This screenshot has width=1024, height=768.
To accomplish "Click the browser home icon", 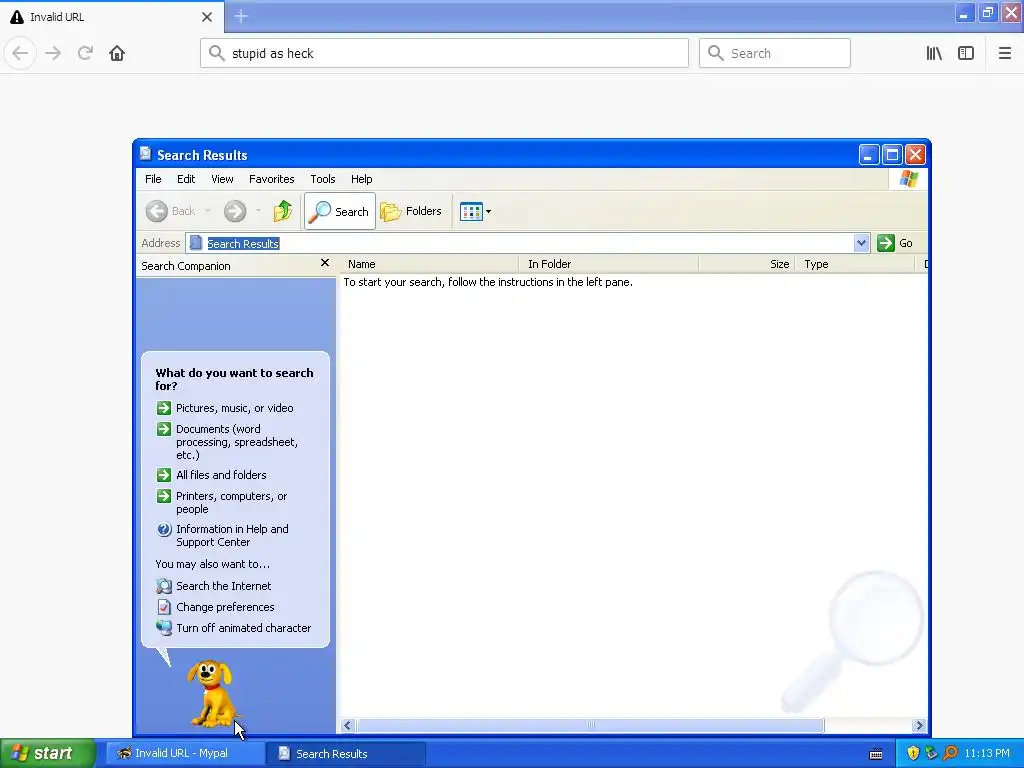I will 117,53.
